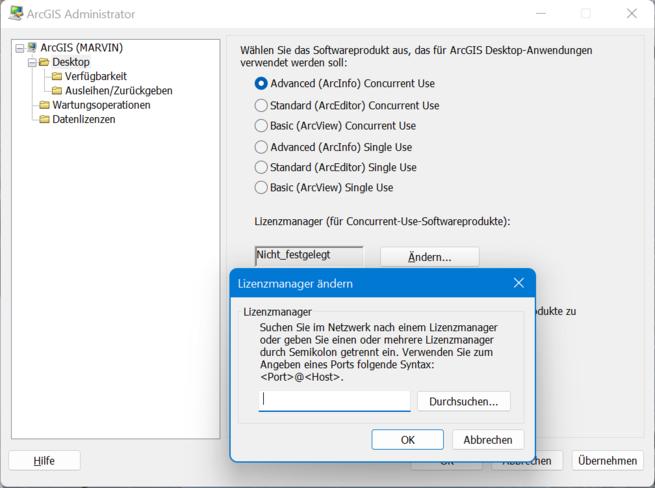Click the Übernehmen button
The width and height of the screenshot is (655, 488).
click(x=607, y=460)
